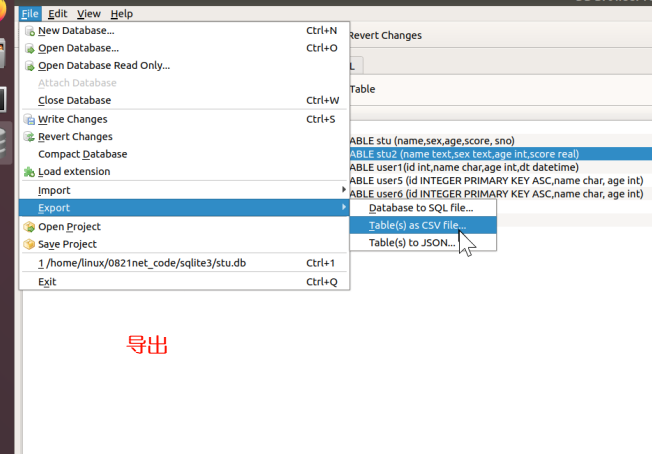Click the Revert Changes icon in menu
Screen dimensions: 652x454
coord(30,137)
